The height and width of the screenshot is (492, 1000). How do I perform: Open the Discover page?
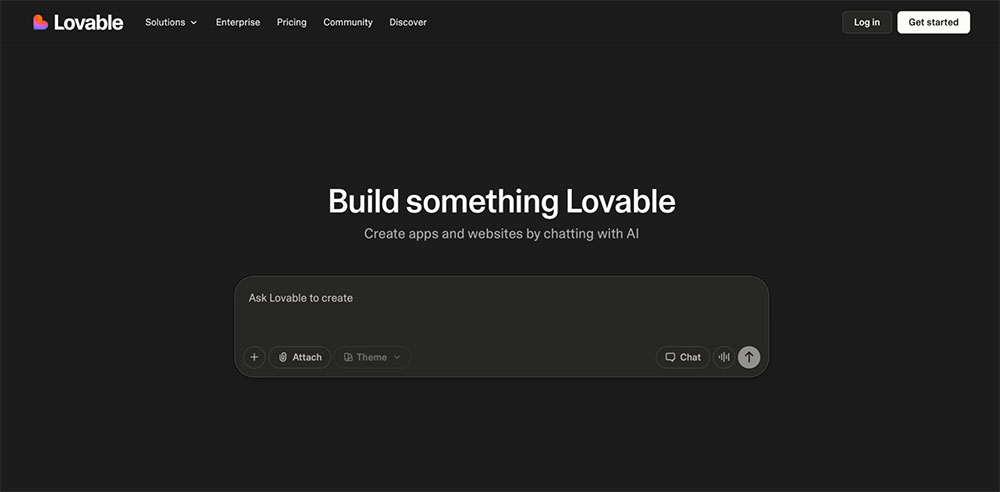pyautogui.click(x=408, y=22)
